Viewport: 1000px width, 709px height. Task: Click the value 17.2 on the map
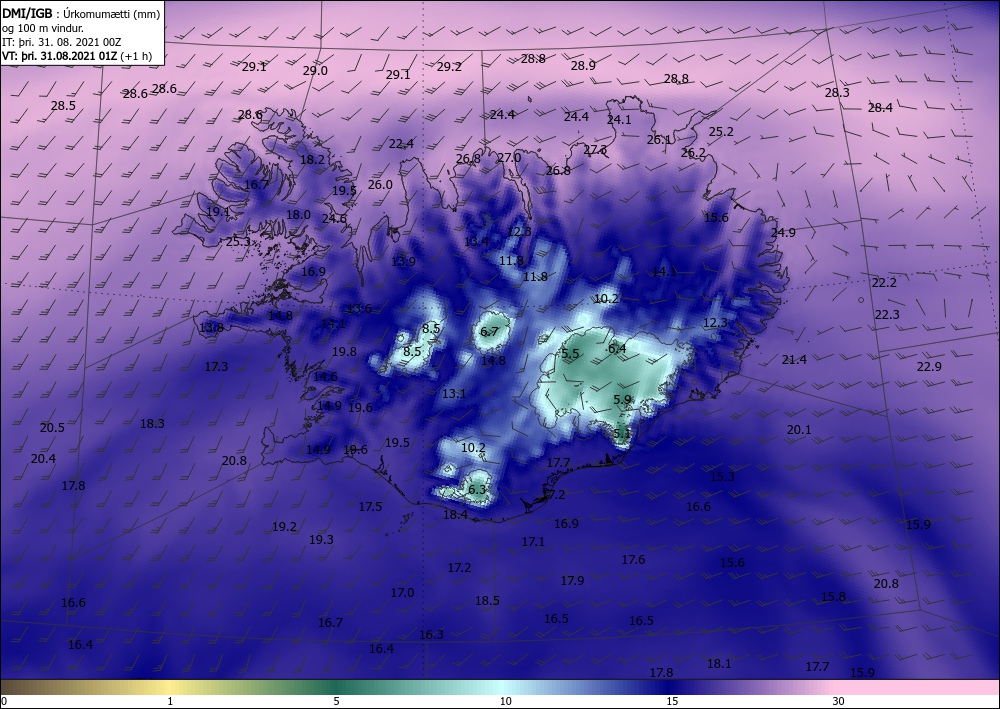459,567
